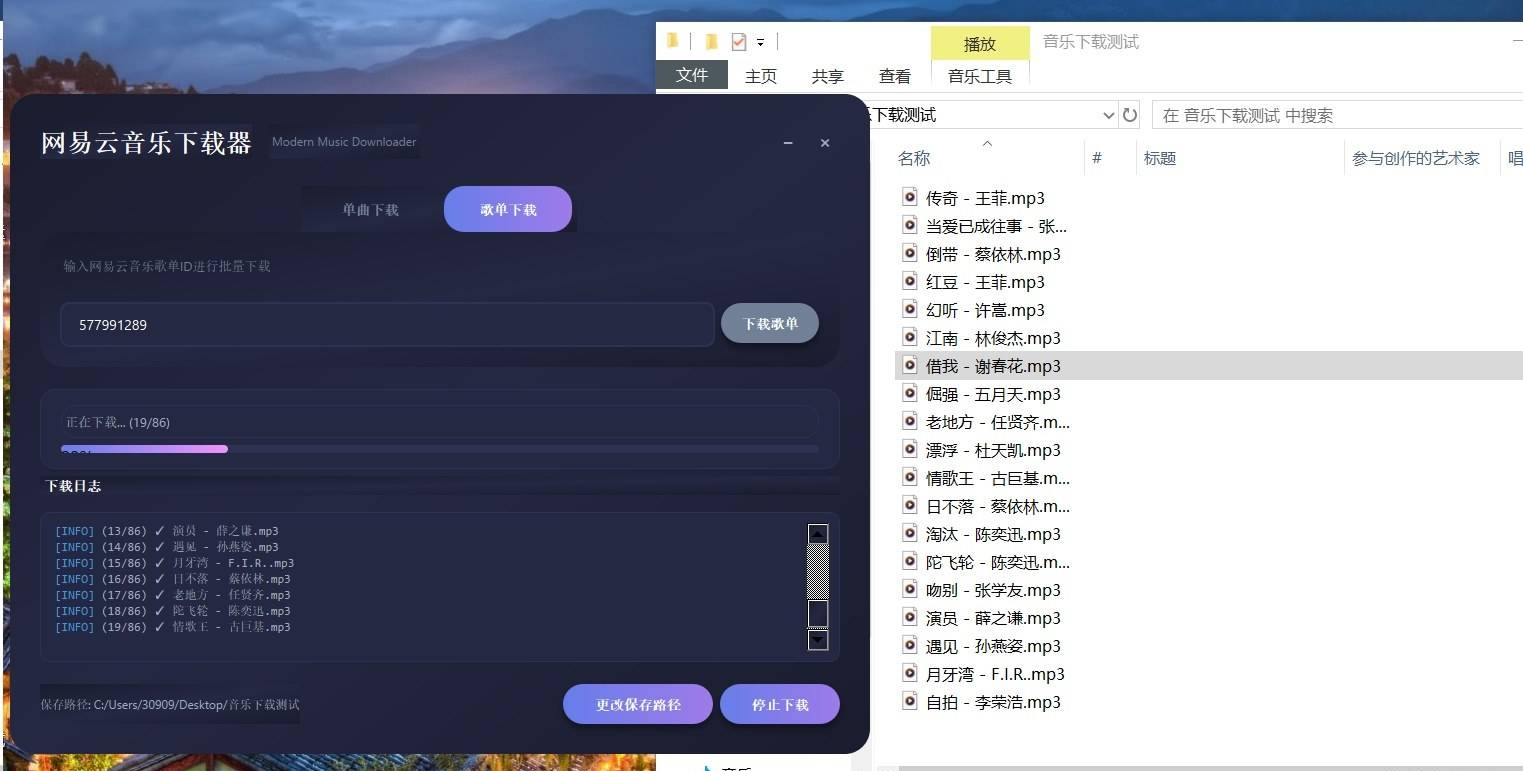Open the address bar history dropdown
Screen dimensions: 1523x771
[1108, 115]
